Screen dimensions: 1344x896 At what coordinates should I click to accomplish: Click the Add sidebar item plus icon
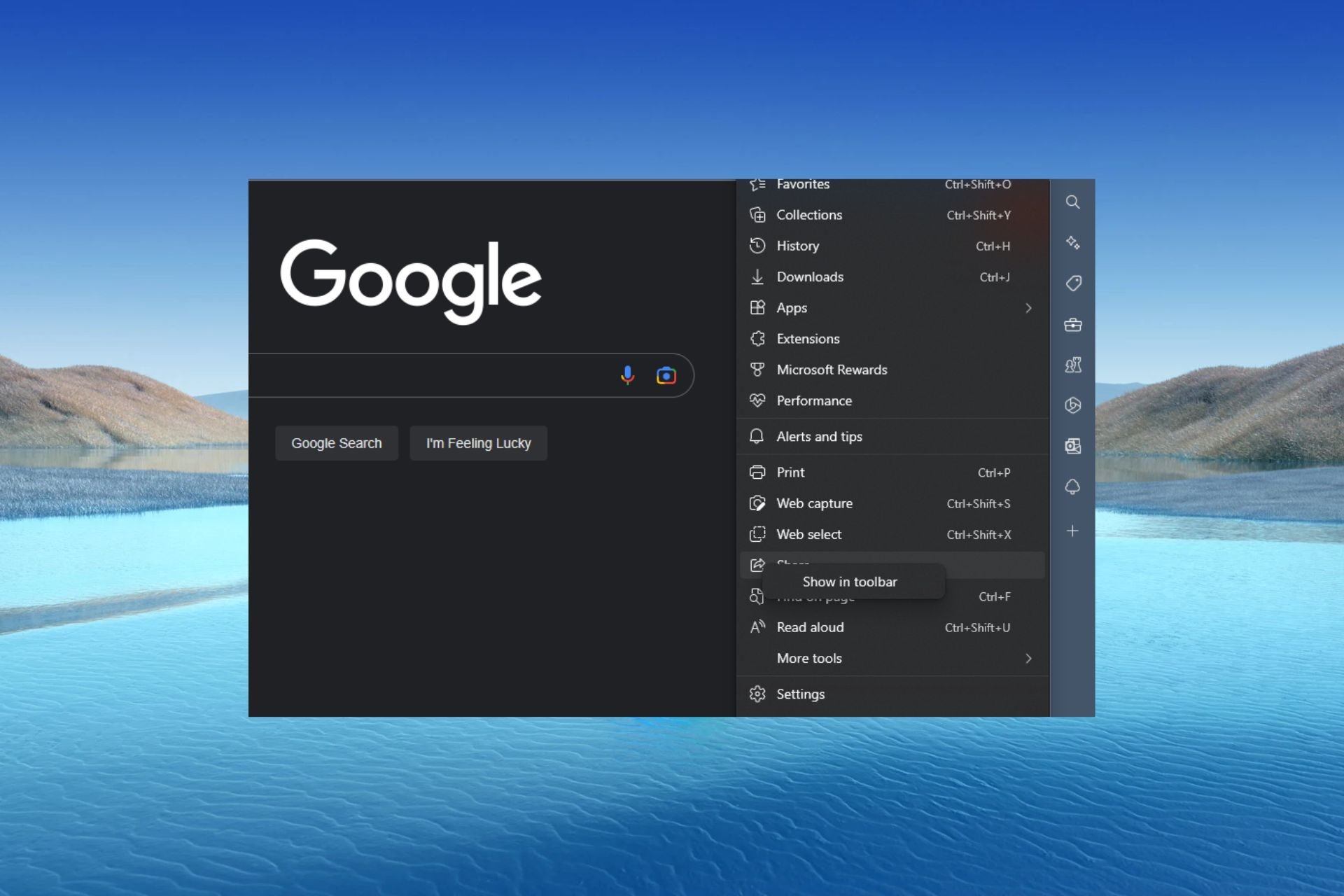pos(1072,531)
